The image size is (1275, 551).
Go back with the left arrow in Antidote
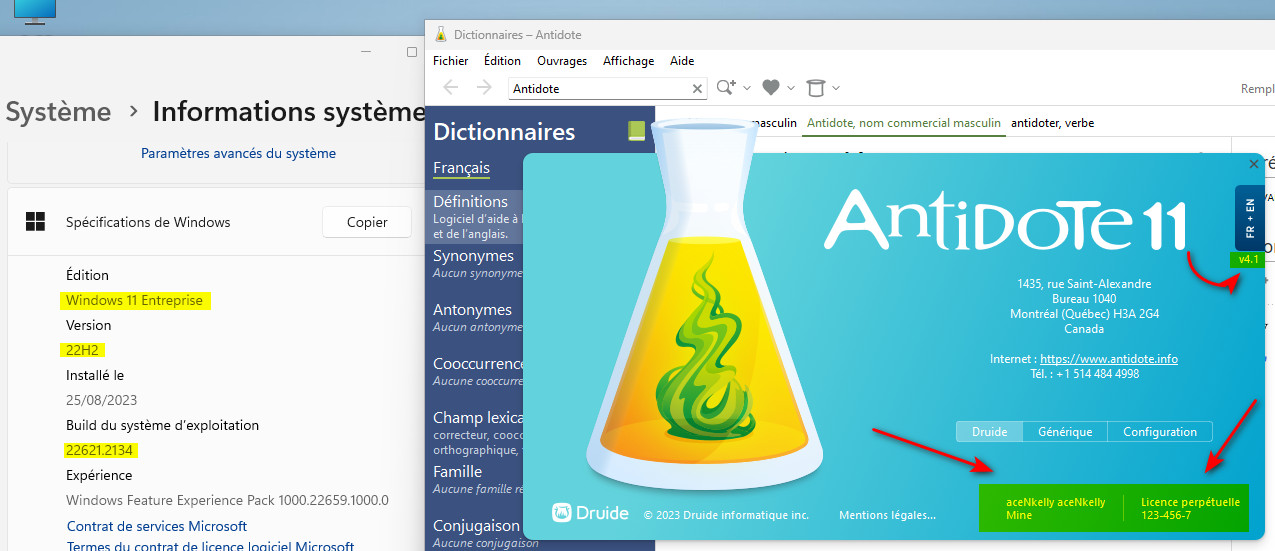click(x=450, y=88)
